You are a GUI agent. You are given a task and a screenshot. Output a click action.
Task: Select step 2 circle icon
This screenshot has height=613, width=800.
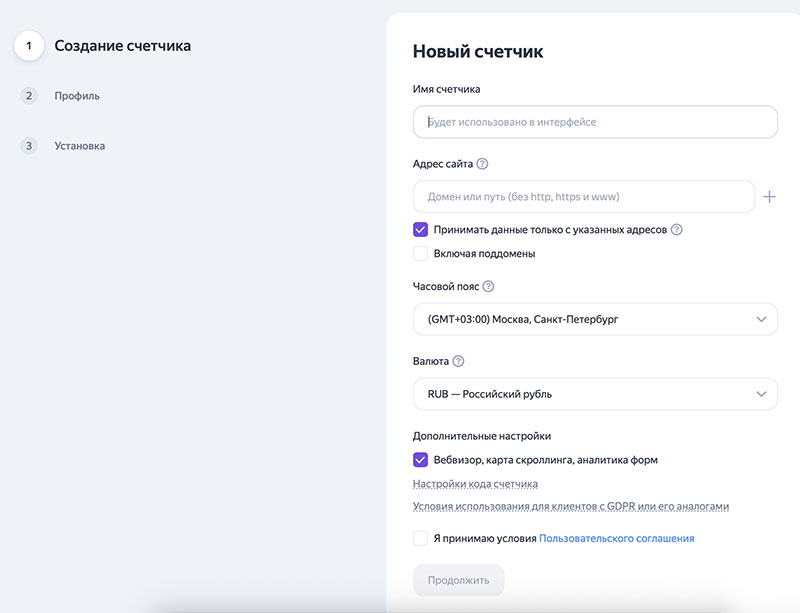29,96
